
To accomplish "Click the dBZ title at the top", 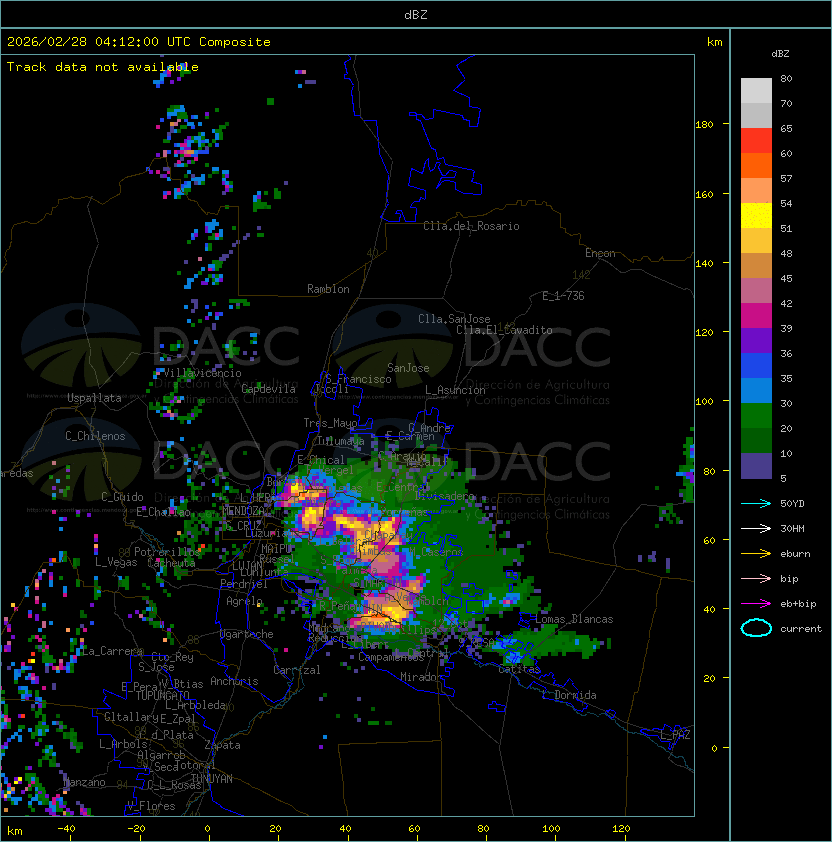I will [416, 14].
